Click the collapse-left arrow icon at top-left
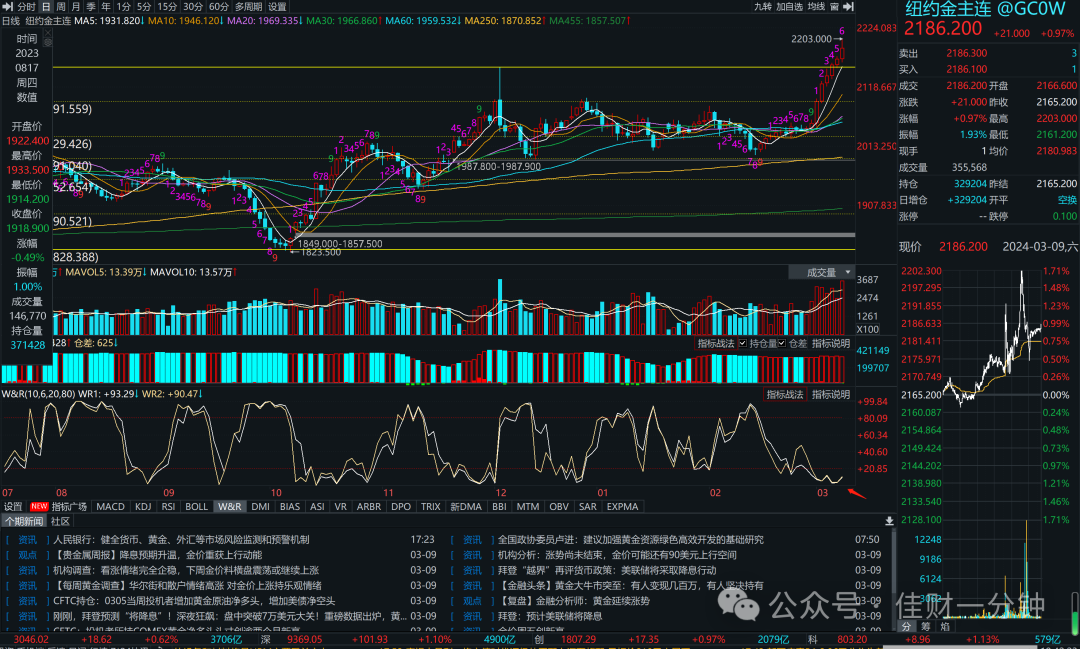This screenshot has width=1080, height=649. [8, 6]
